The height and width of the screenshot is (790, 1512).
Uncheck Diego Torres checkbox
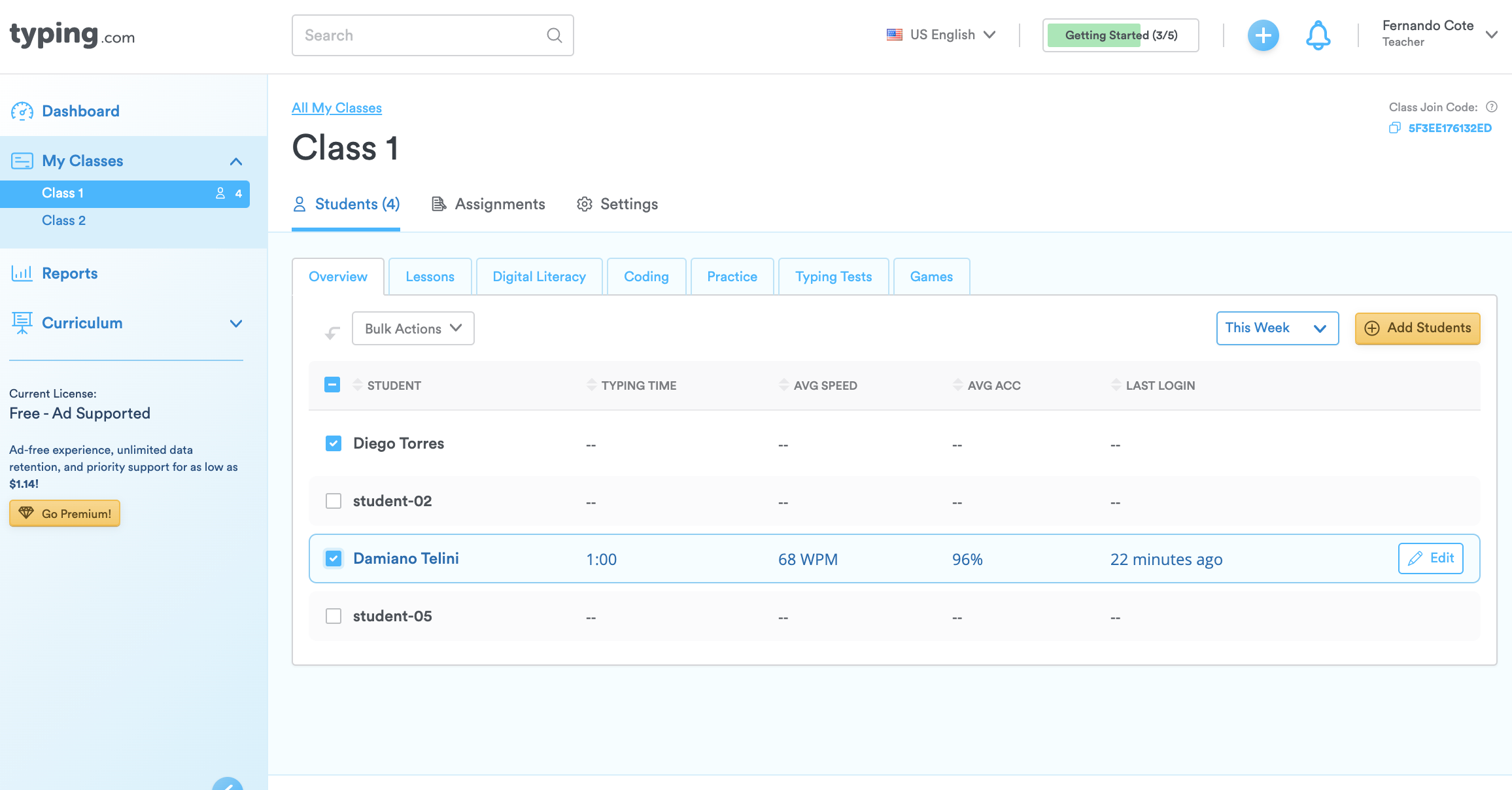(334, 443)
